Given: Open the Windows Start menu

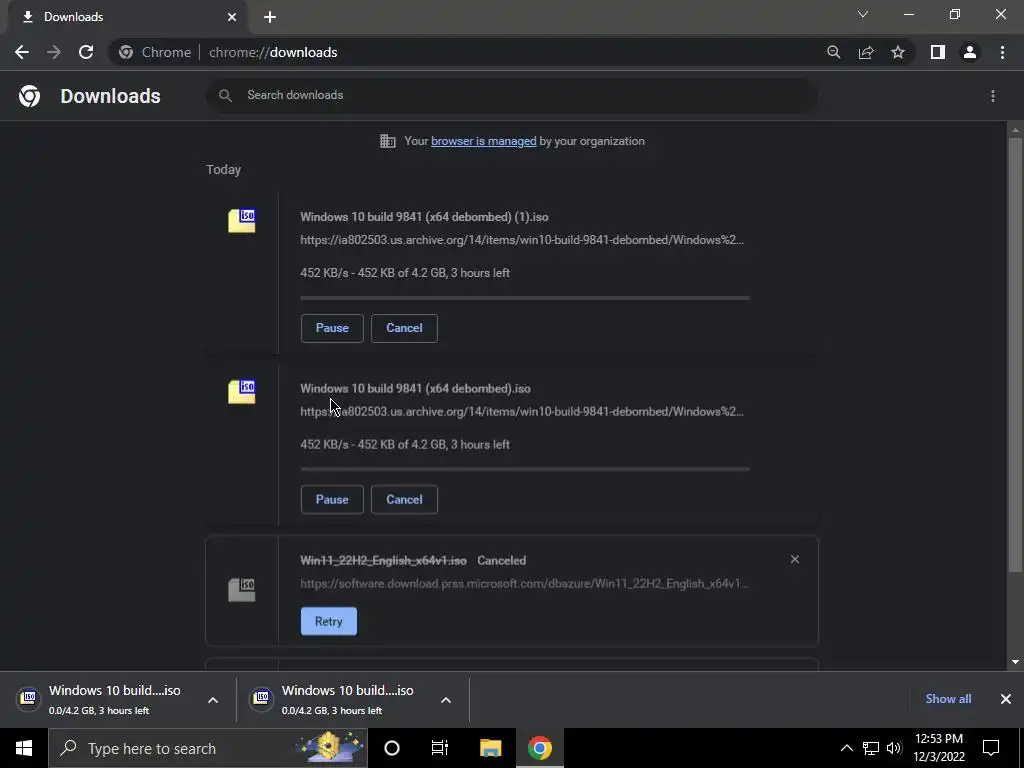Looking at the screenshot, I should click(x=24, y=748).
